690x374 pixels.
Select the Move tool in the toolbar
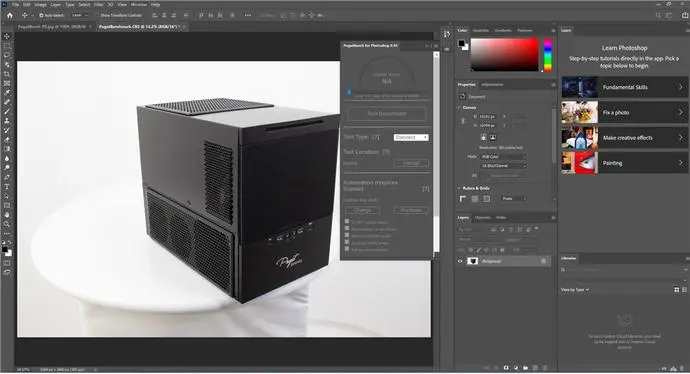pyautogui.click(x=7, y=36)
